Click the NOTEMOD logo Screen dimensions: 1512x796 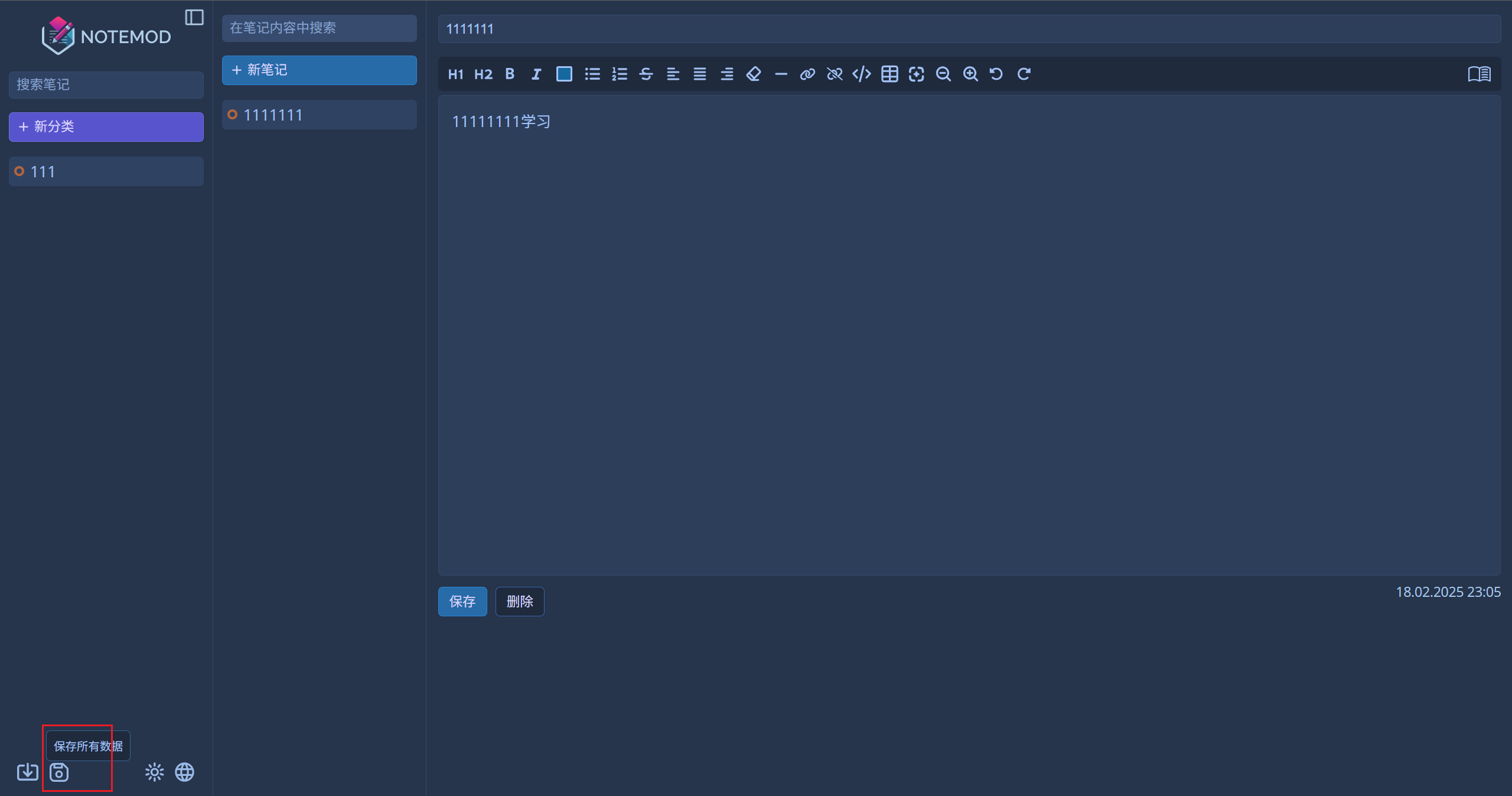106,35
